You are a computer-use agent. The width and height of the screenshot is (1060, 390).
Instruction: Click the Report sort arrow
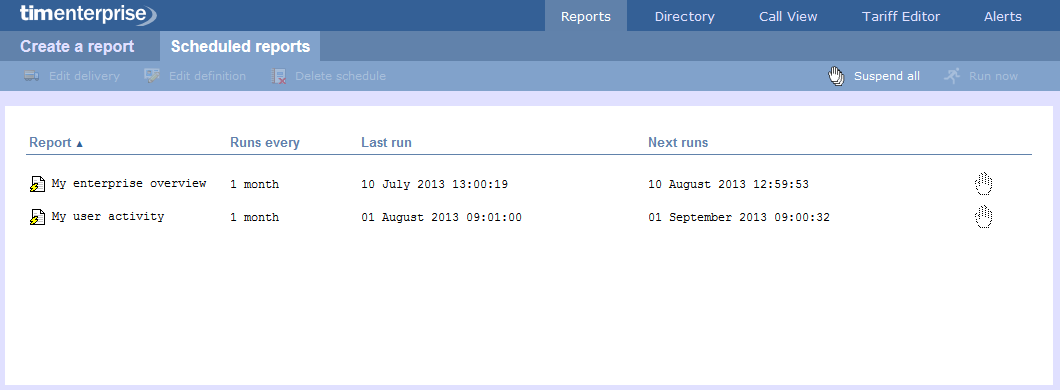[x=79, y=144]
